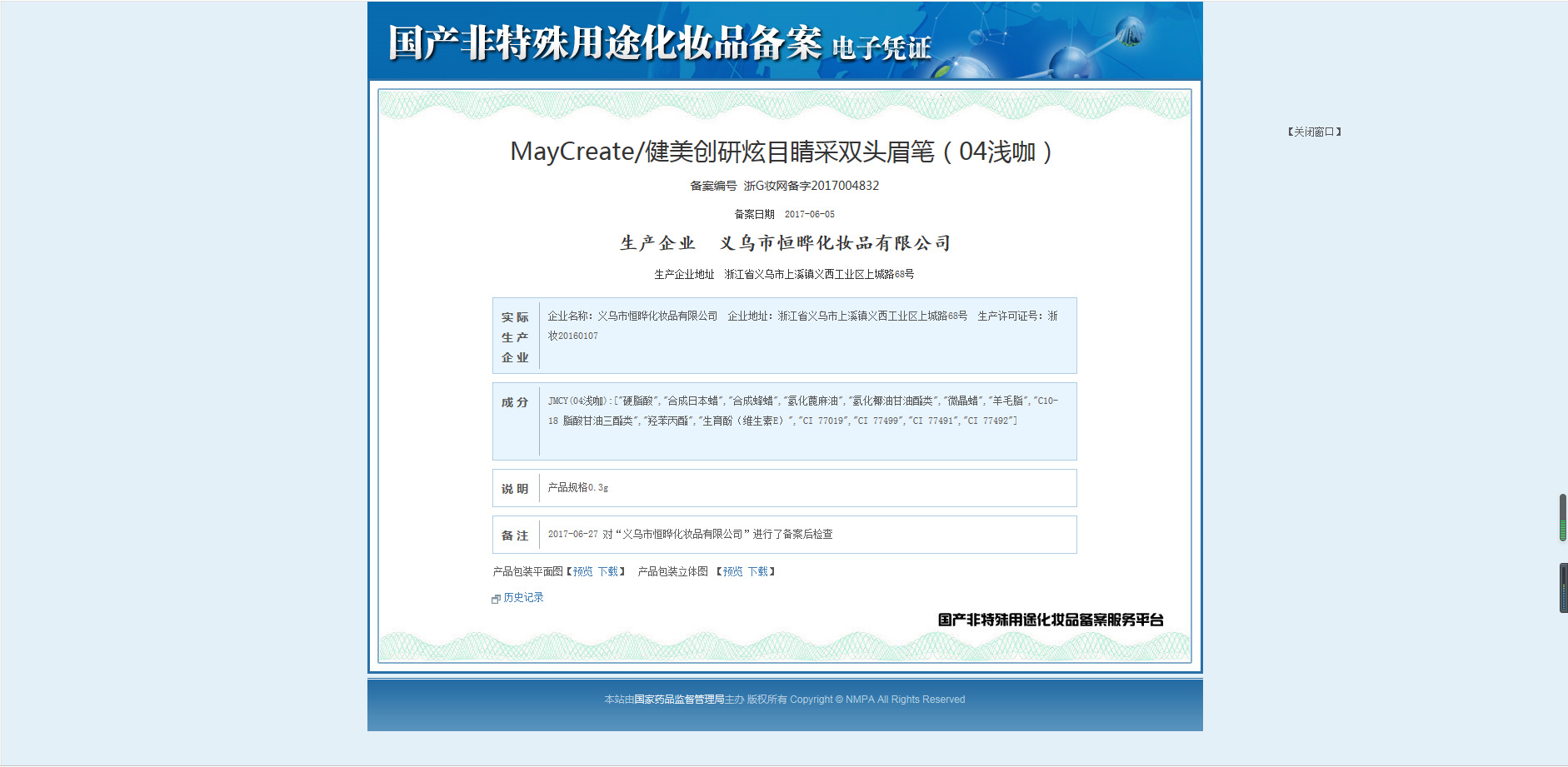
Task: Download the 产品包装立体图 image
Action: (757, 571)
